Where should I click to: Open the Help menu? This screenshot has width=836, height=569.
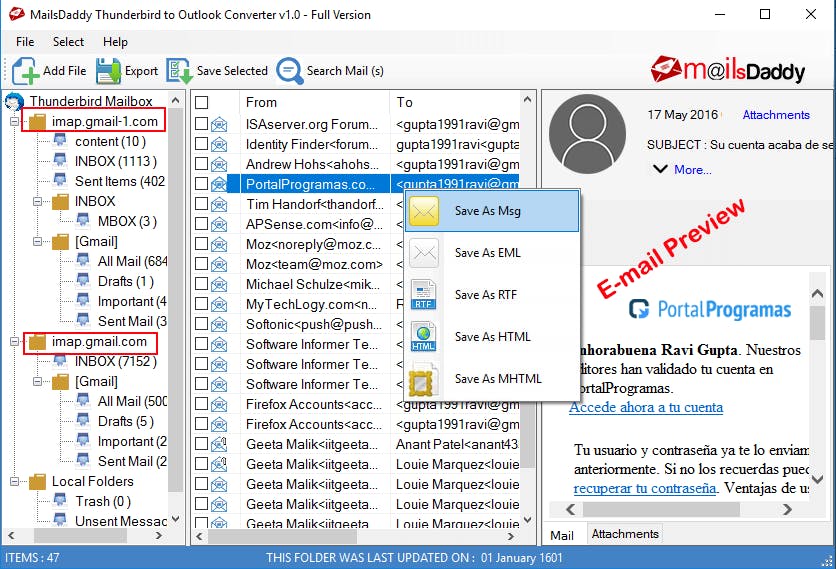click(115, 42)
